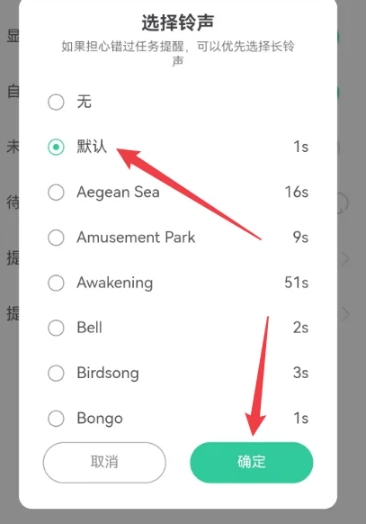Click the Aegean Sea label text
This screenshot has width=367, height=524.
click(118, 192)
